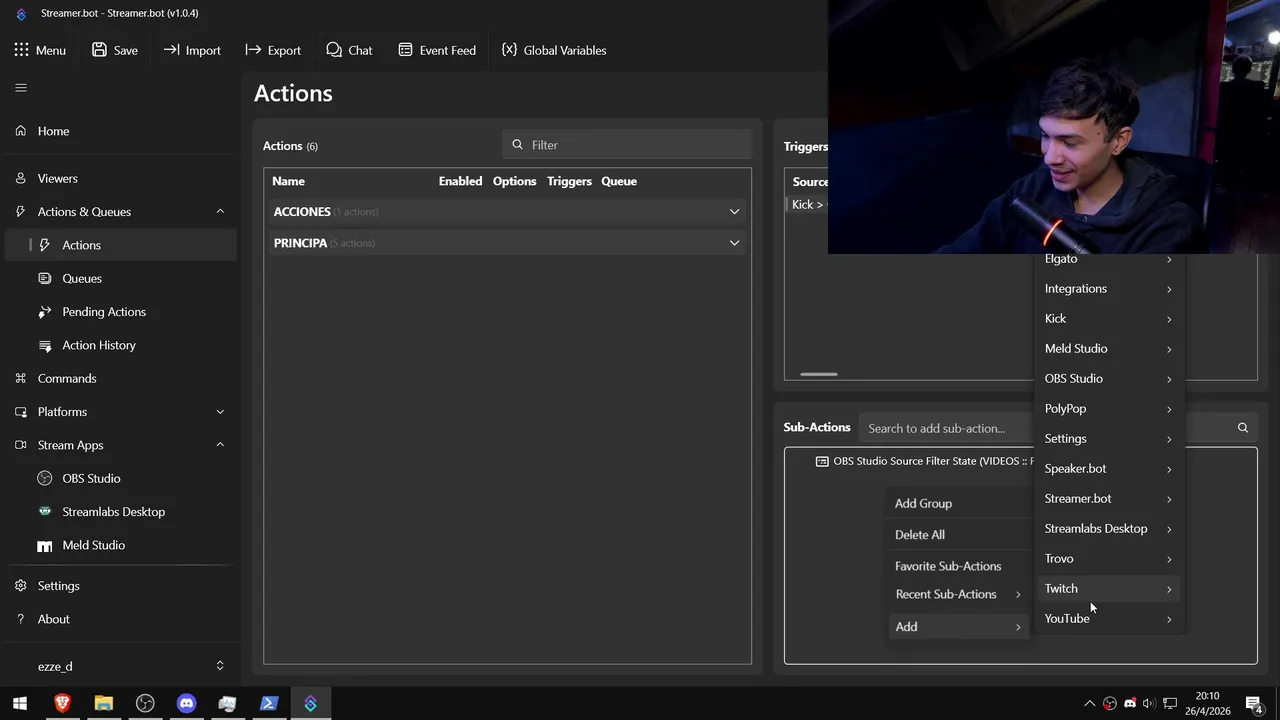This screenshot has height=720, width=1280.
Task: Expand the Trovo submenu
Action: click(1108, 558)
